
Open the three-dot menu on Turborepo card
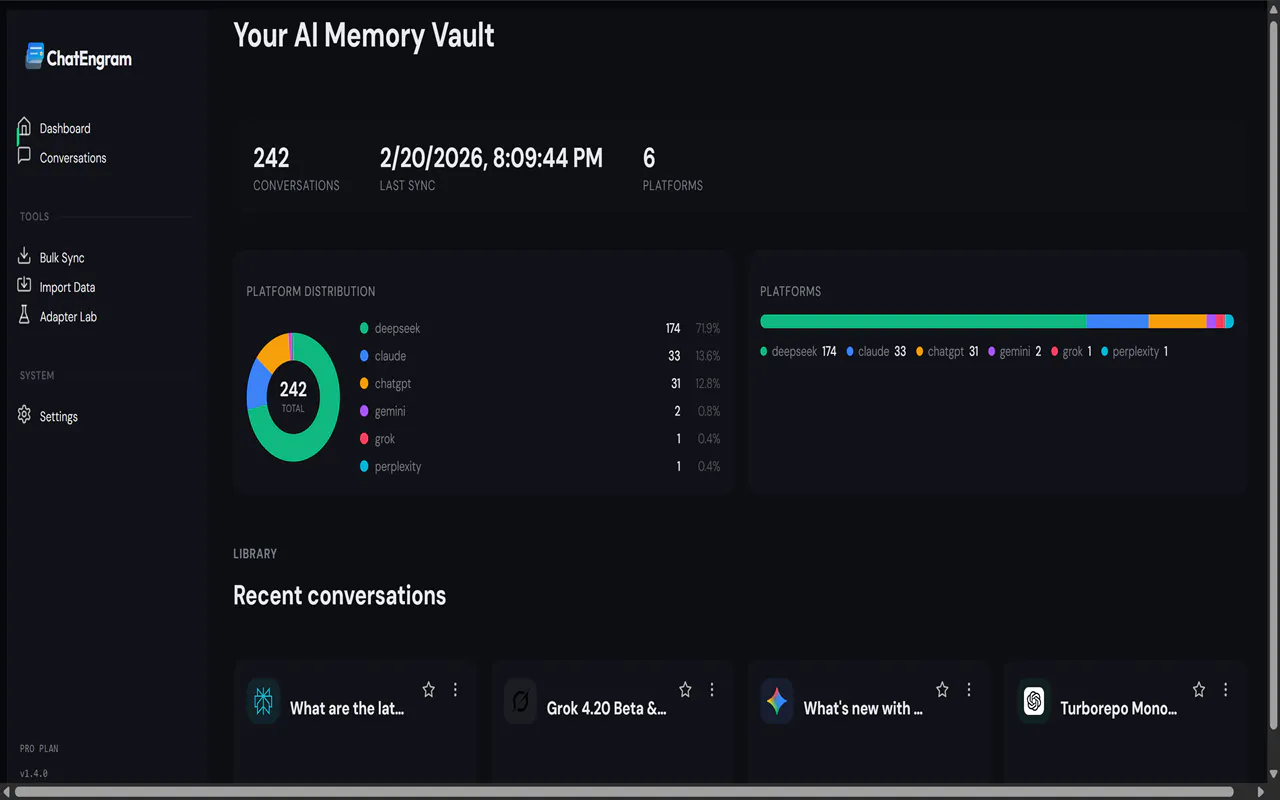[1226, 690]
